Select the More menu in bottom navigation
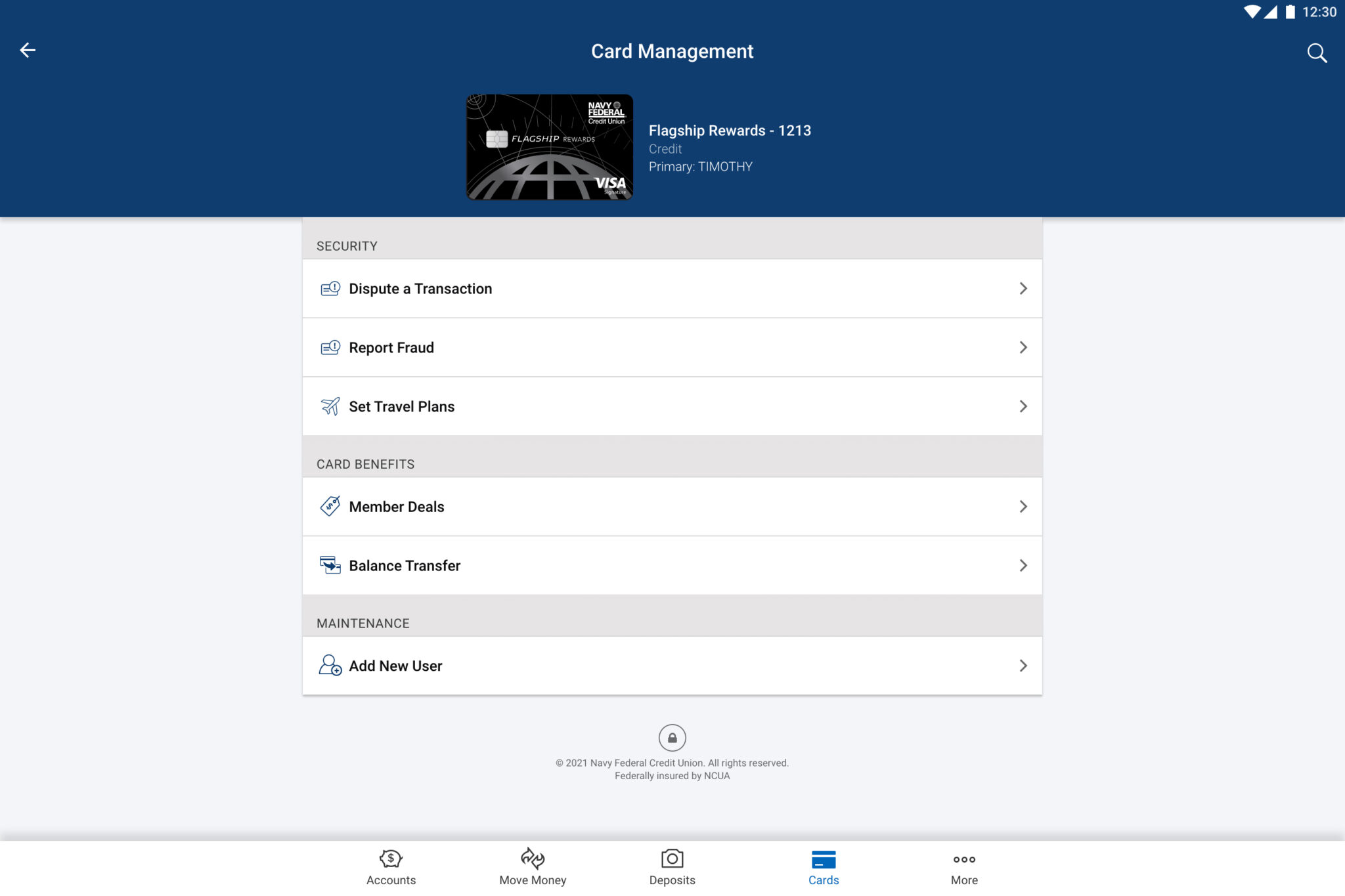This screenshot has width=1345, height=896. tap(964, 865)
